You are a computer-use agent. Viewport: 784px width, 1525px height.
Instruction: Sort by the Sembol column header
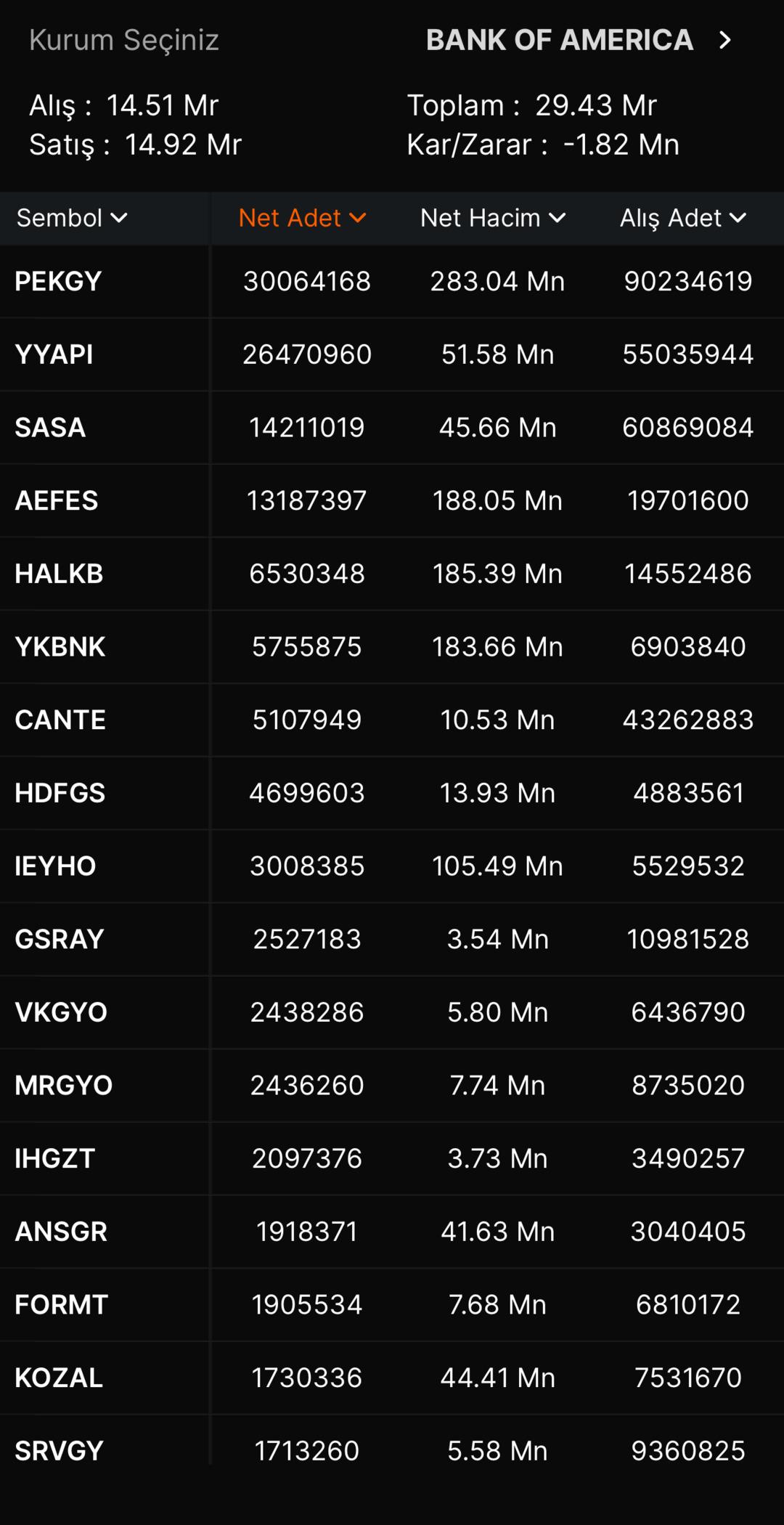72,218
